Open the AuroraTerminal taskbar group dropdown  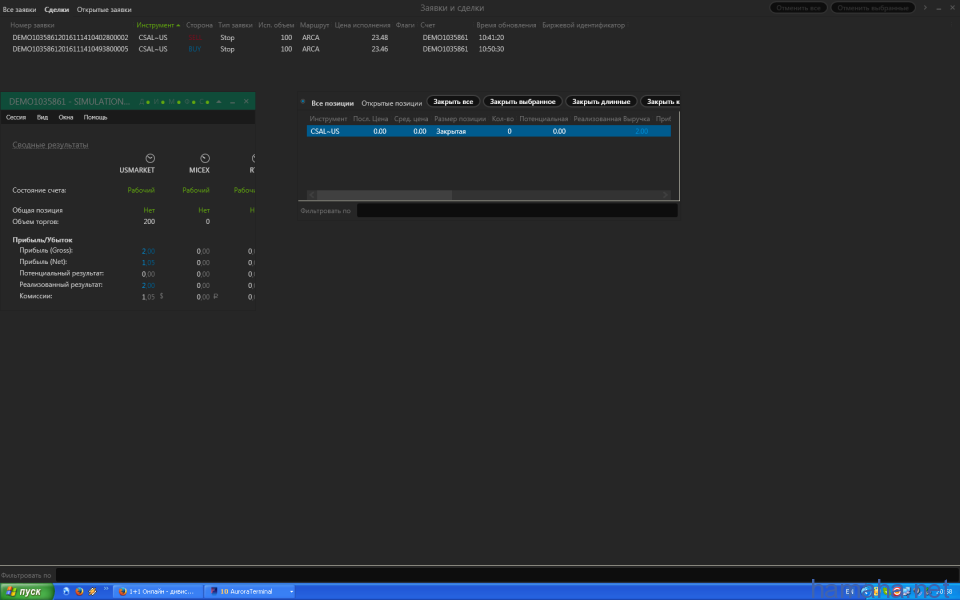tap(291, 591)
